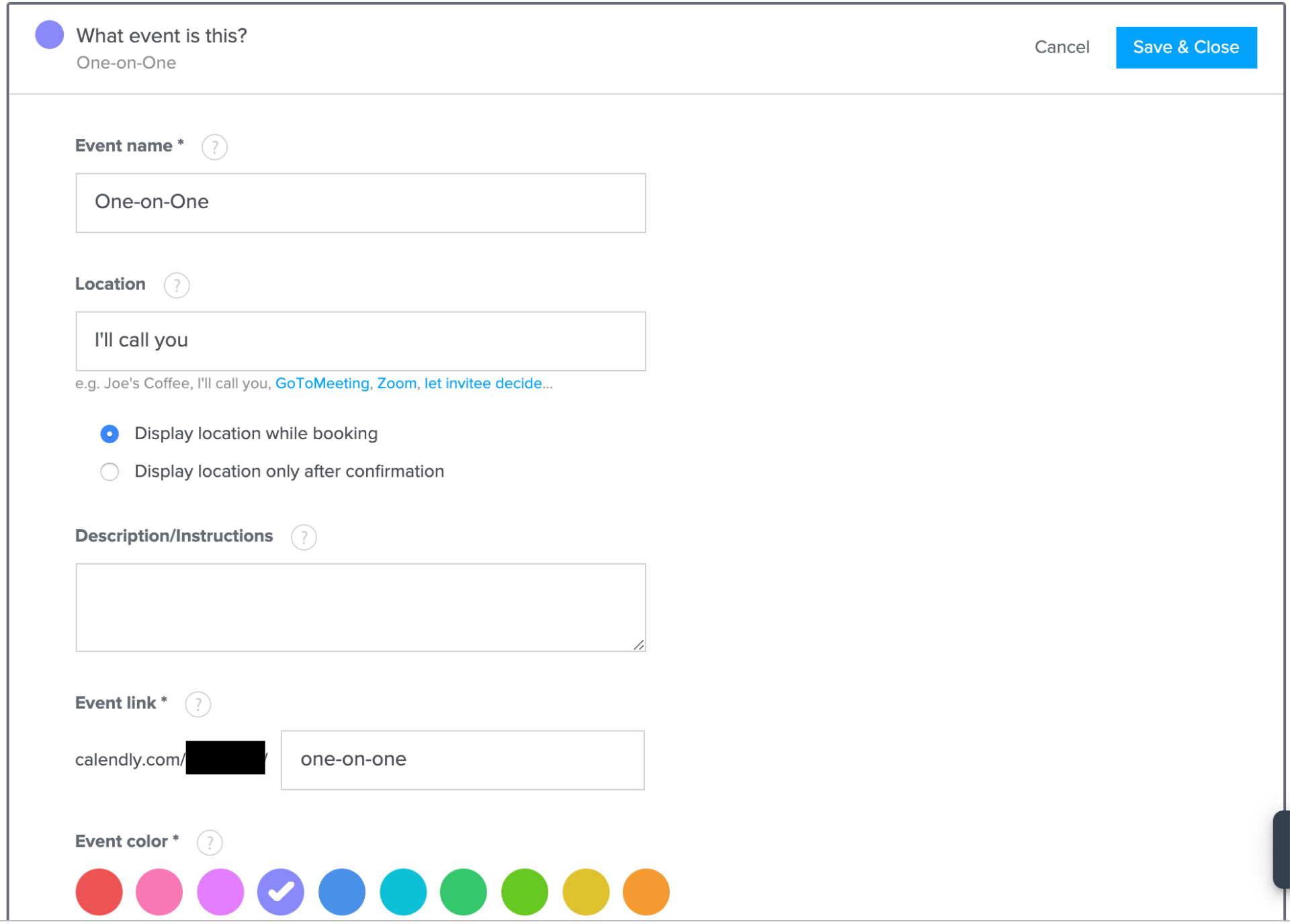Select 'Display location only after confirmation'
1290x924 pixels.
110,471
